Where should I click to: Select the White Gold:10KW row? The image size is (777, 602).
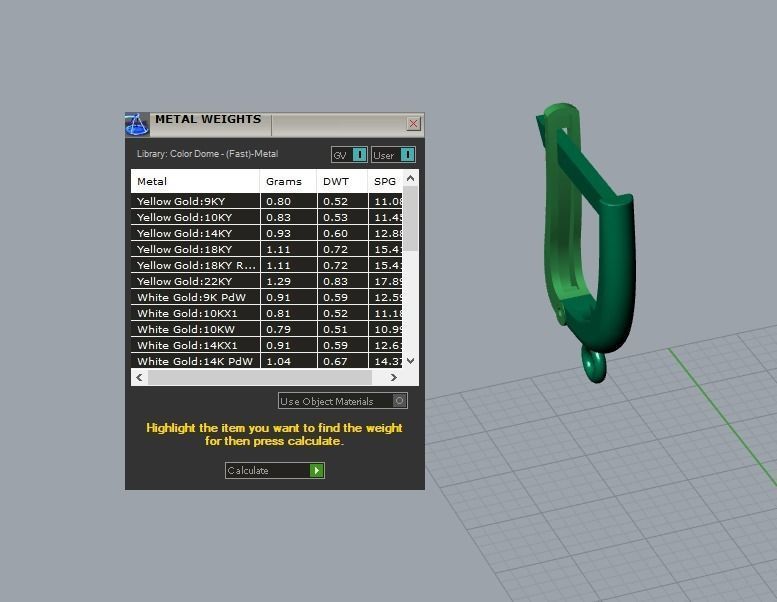click(267, 329)
